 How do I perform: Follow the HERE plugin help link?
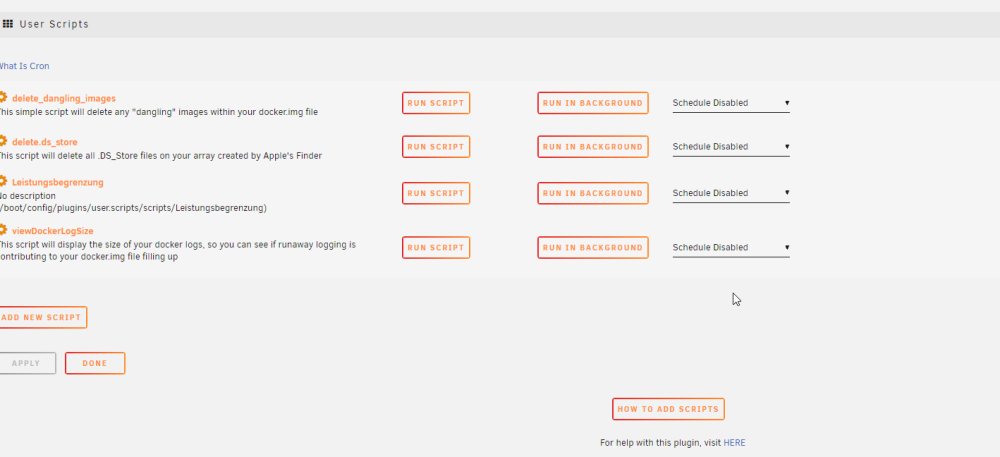[x=734, y=443]
